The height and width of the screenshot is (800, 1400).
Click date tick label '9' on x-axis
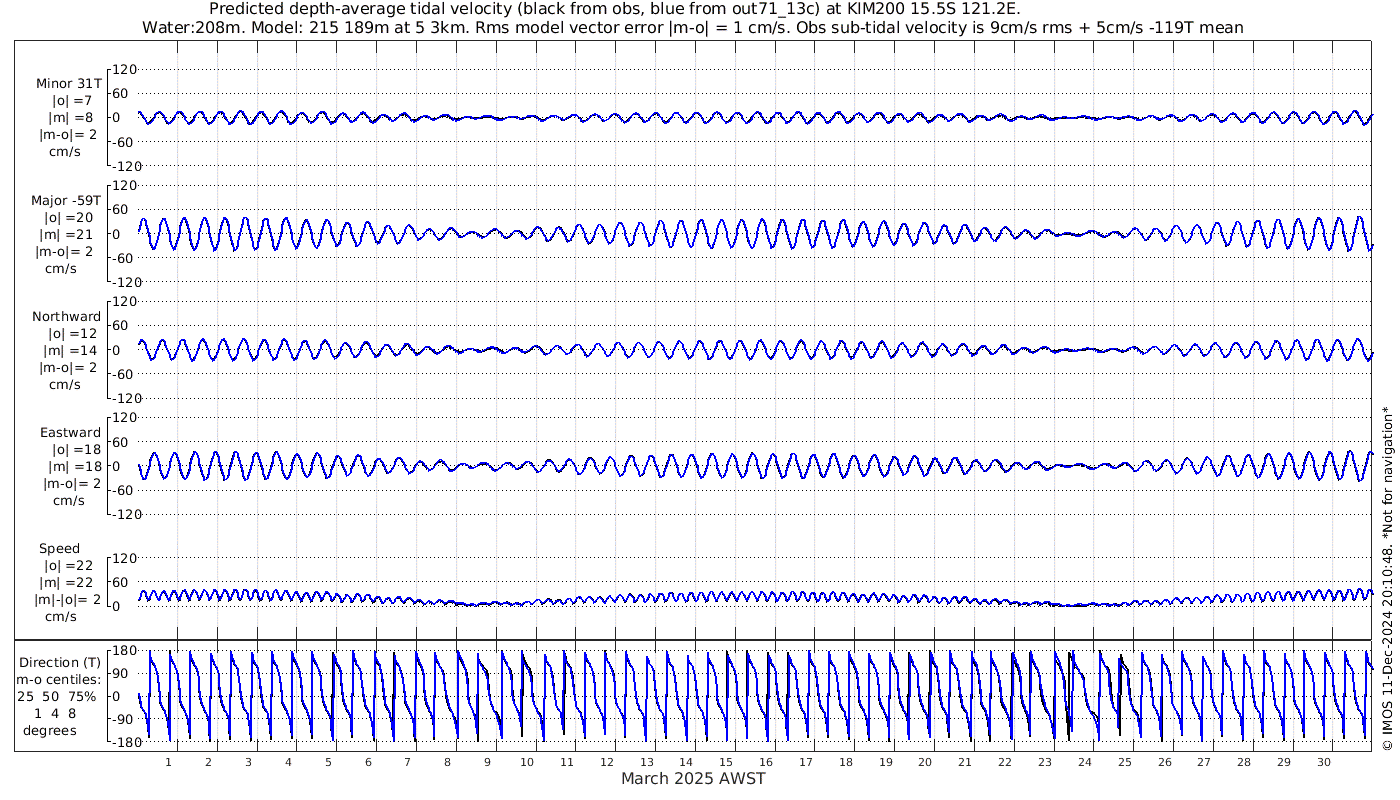point(487,762)
